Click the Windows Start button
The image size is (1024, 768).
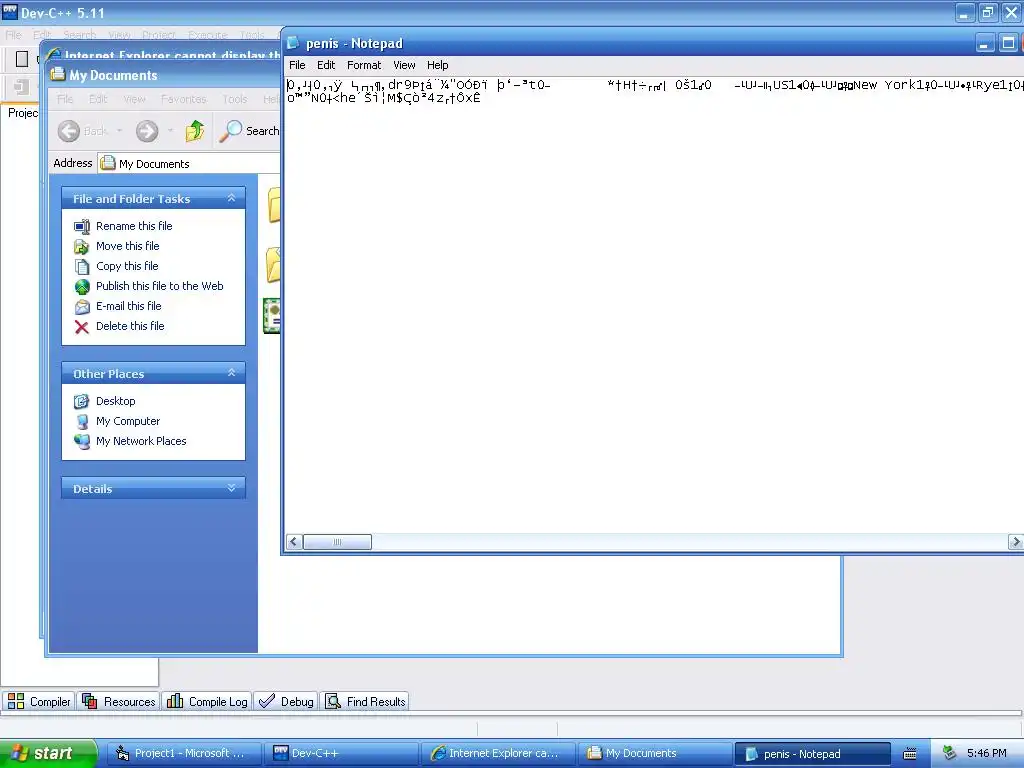point(48,753)
